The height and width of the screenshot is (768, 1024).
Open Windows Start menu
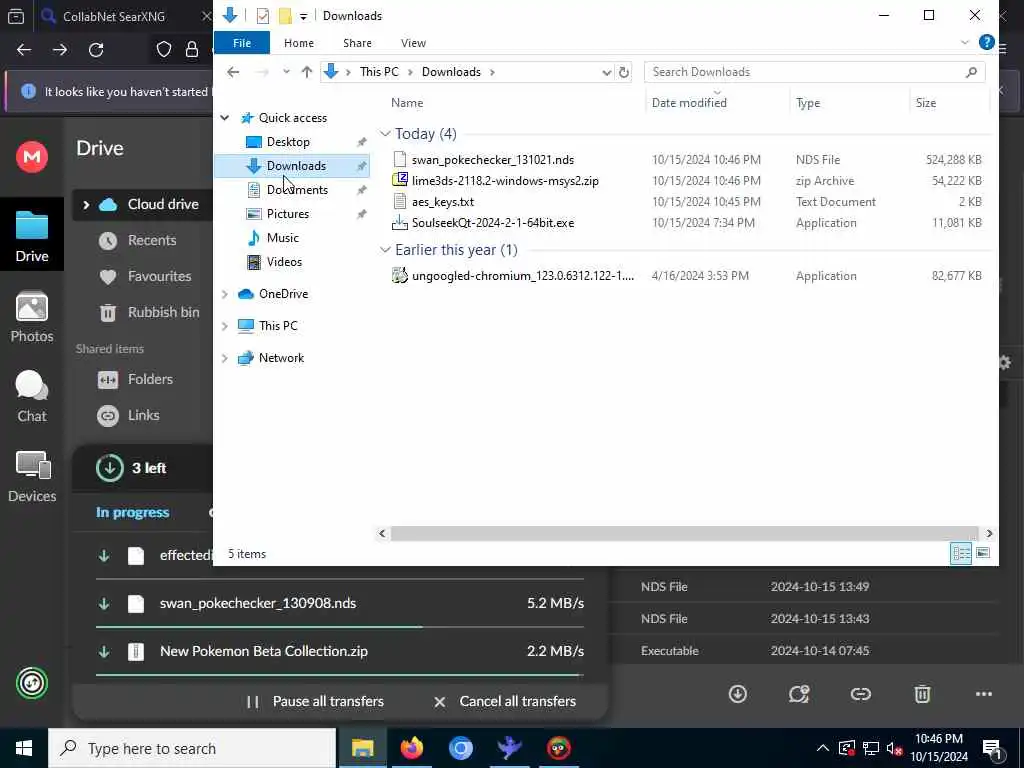[24, 748]
